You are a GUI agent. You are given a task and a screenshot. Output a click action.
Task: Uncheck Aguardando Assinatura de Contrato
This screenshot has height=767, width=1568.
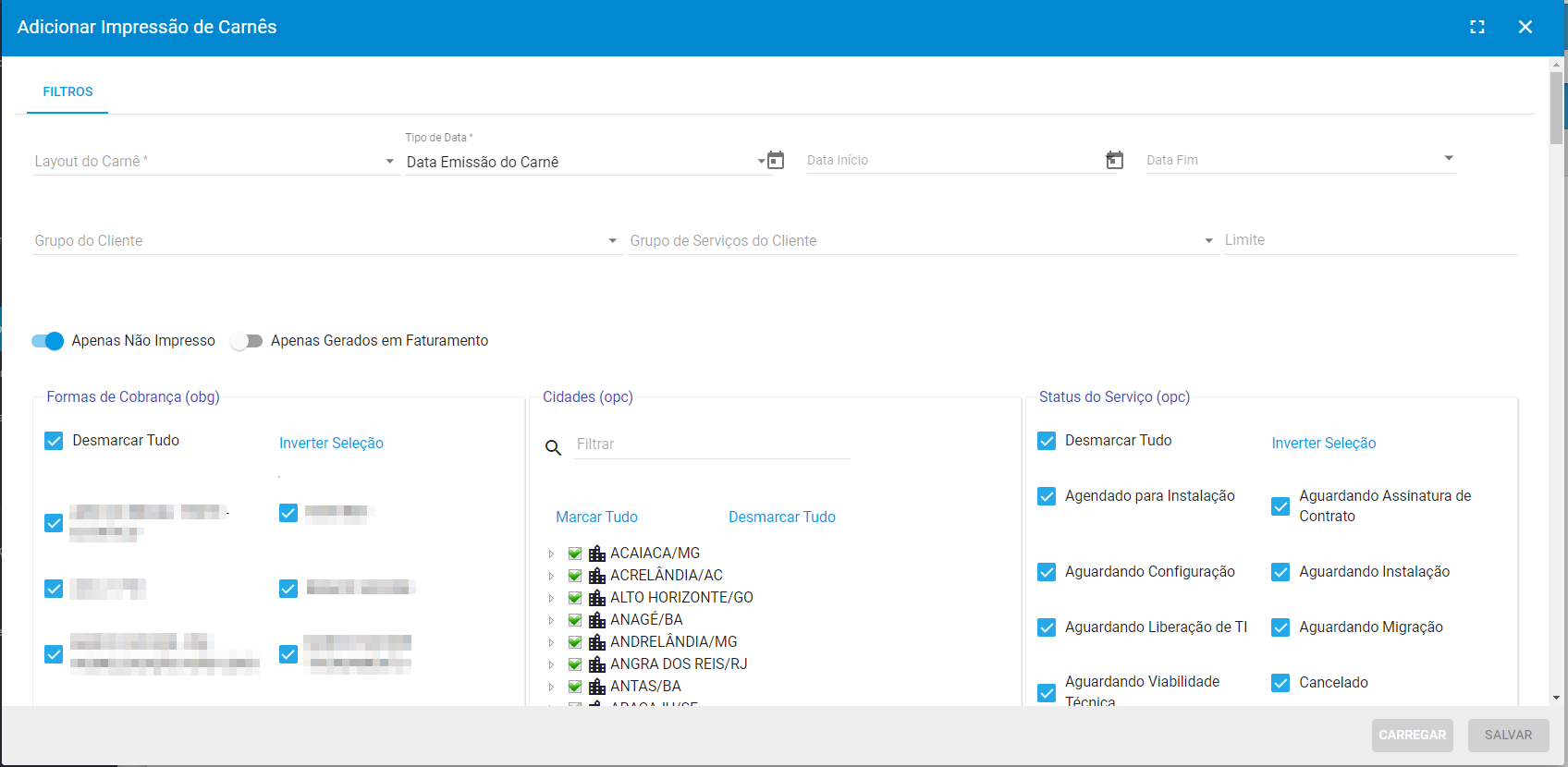[1280, 506]
